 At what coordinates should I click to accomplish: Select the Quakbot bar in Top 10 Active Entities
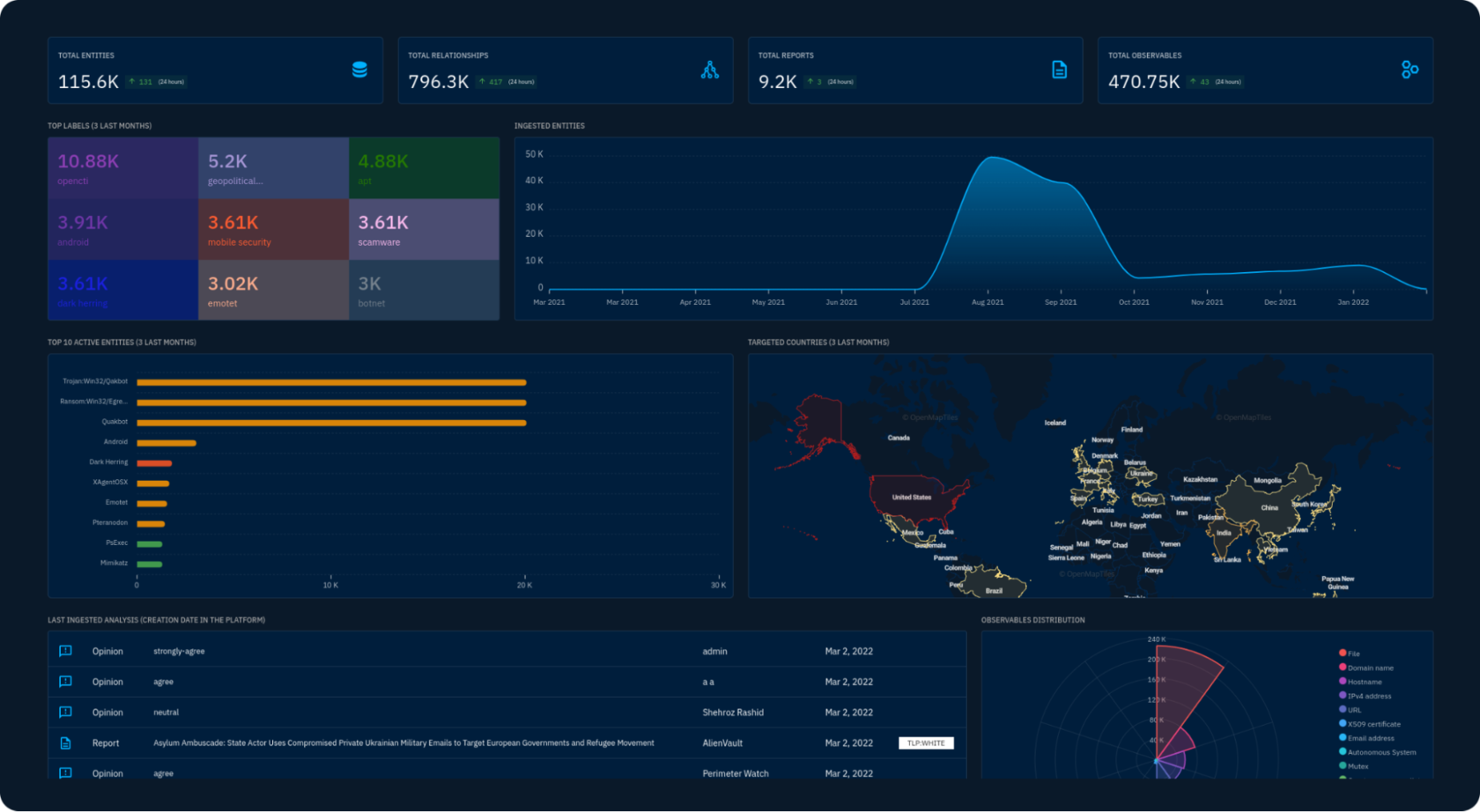(330, 422)
